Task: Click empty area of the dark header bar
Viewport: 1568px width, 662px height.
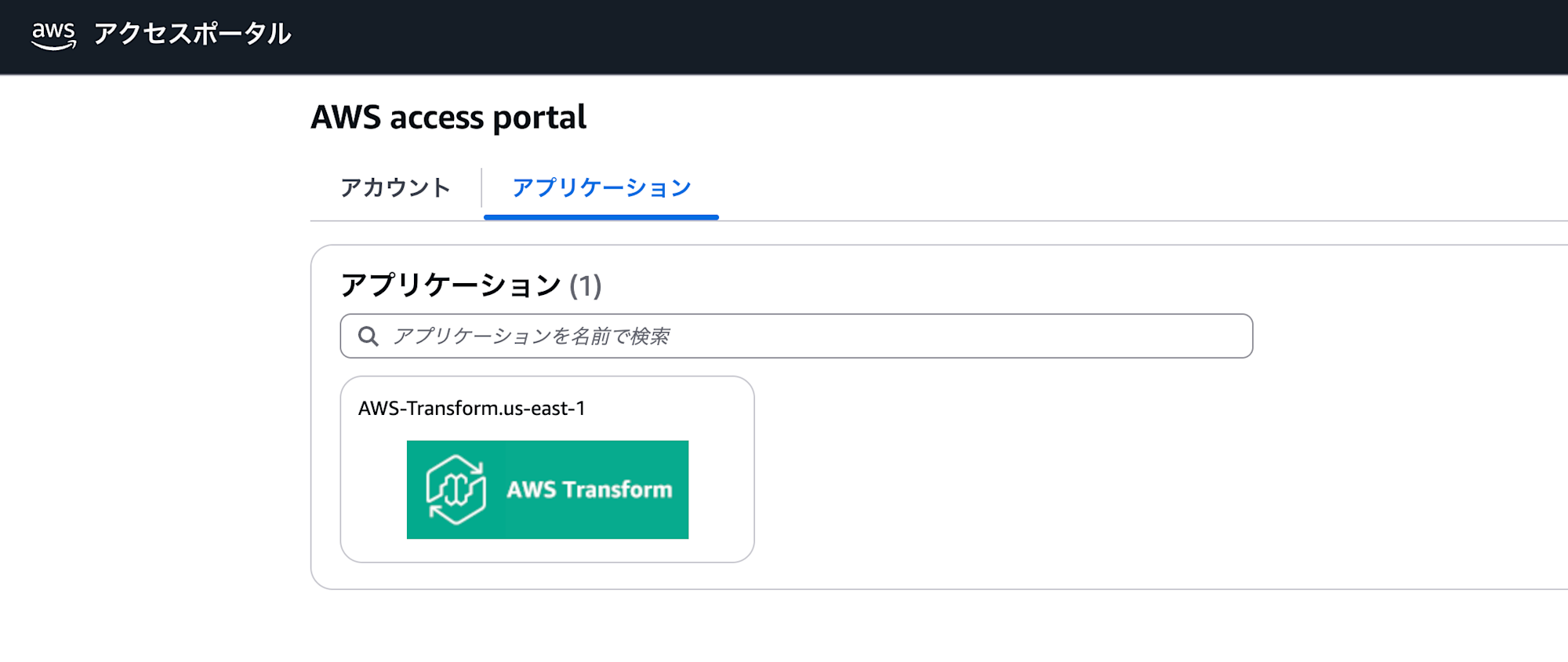Action: point(941,36)
